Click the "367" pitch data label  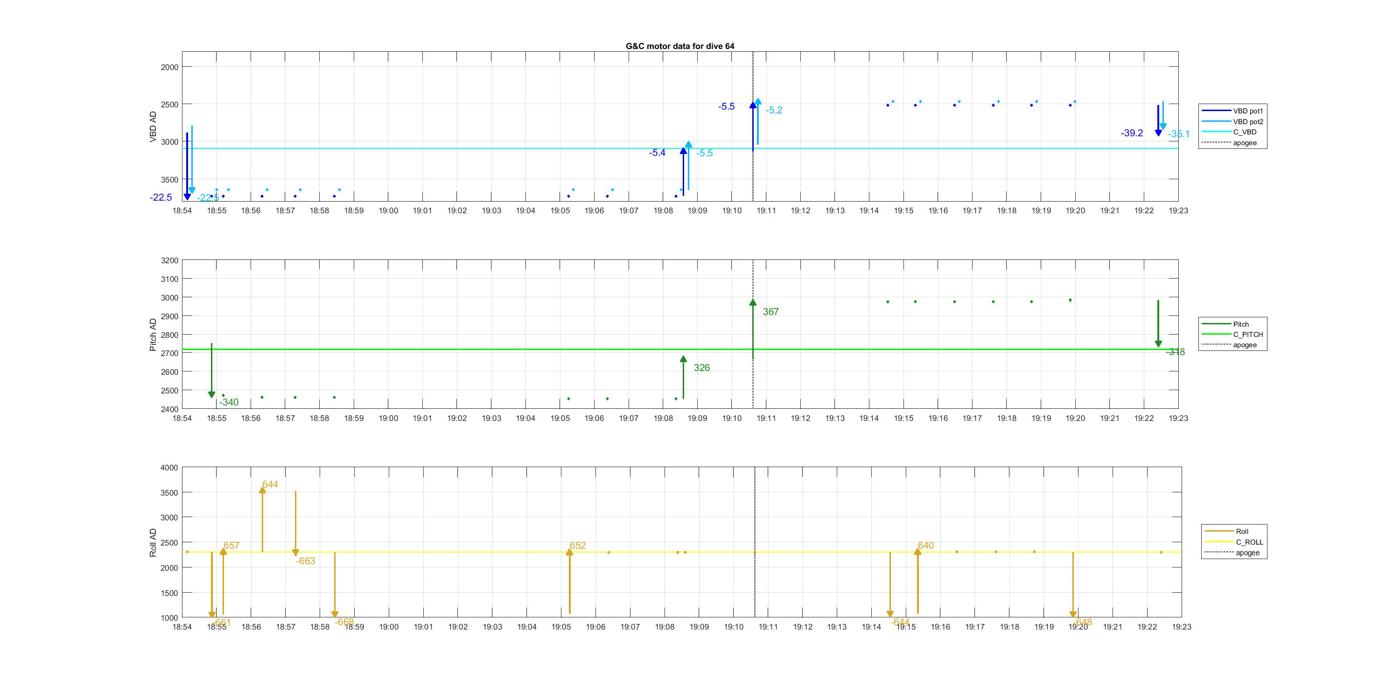click(770, 312)
